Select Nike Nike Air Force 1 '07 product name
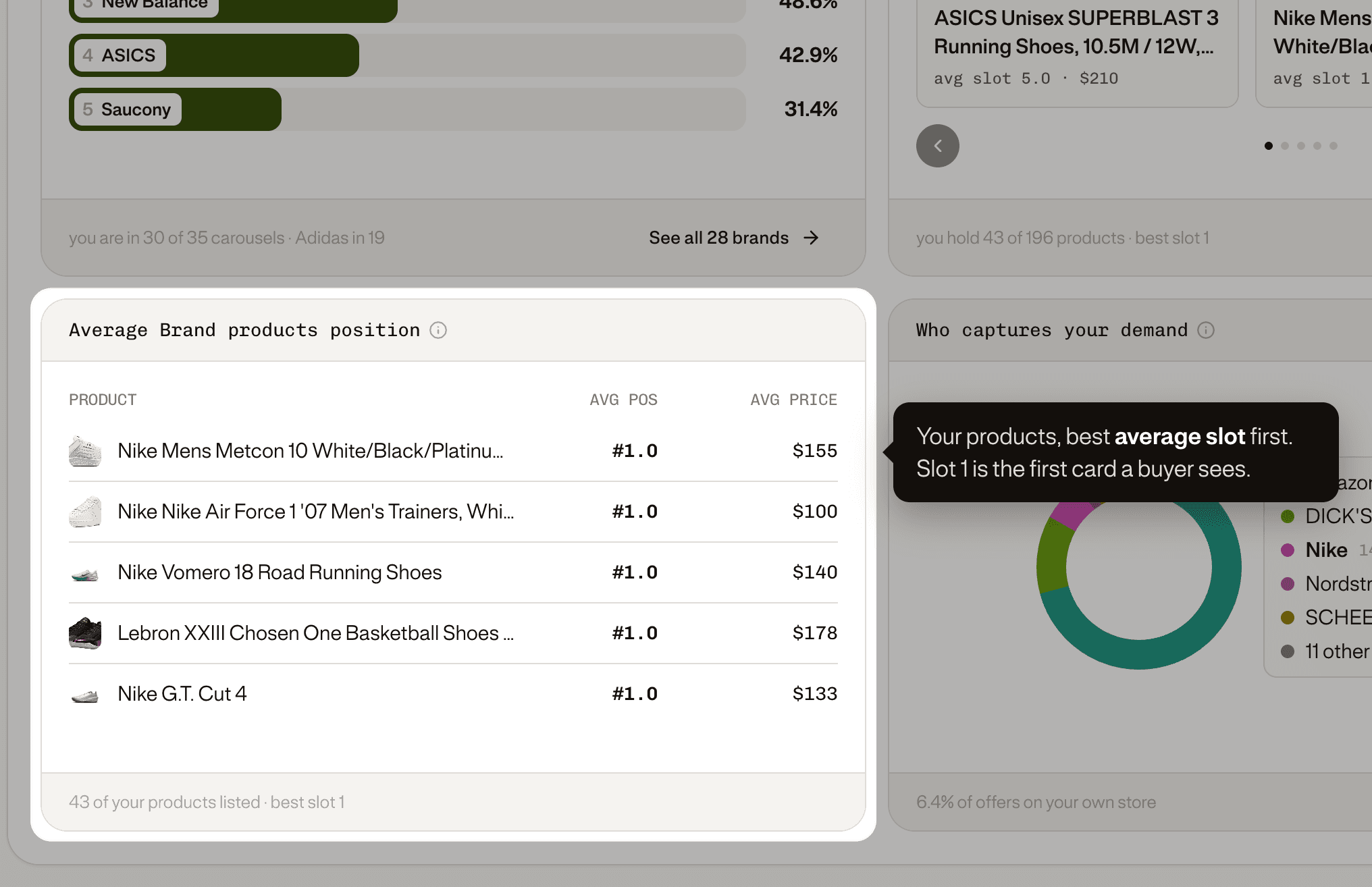This screenshot has height=887, width=1372. [x=316, y=512]
